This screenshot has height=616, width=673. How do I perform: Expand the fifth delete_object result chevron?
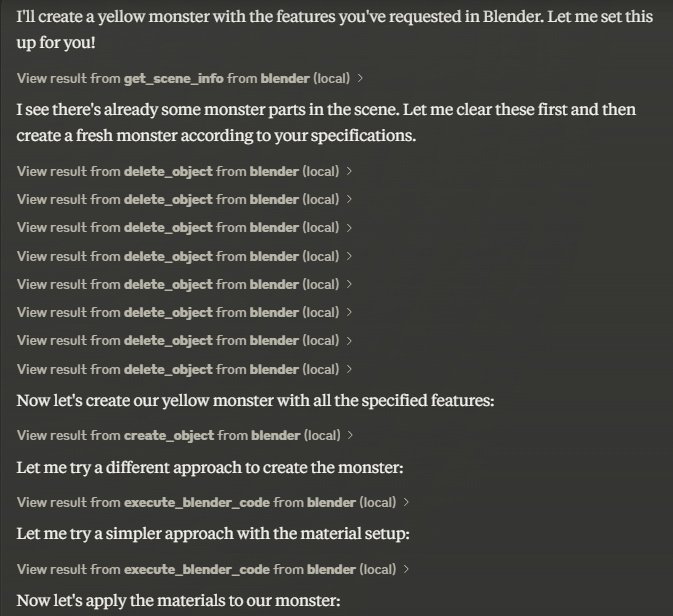(x=349, y=284)
